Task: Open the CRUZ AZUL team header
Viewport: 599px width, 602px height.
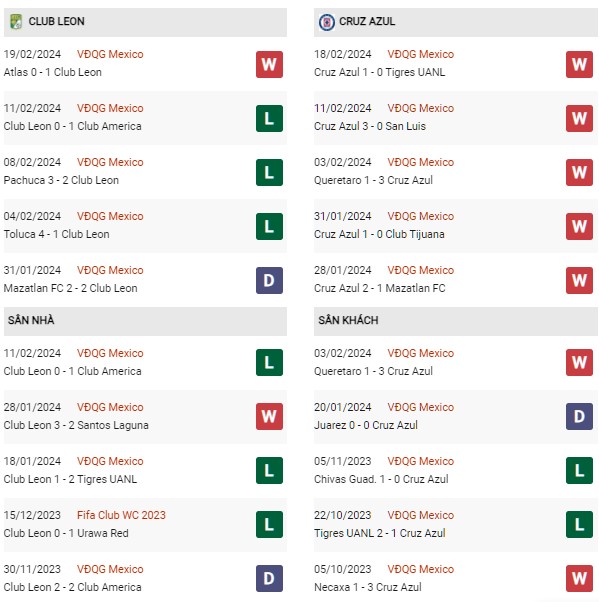Action: coord(455,22)
